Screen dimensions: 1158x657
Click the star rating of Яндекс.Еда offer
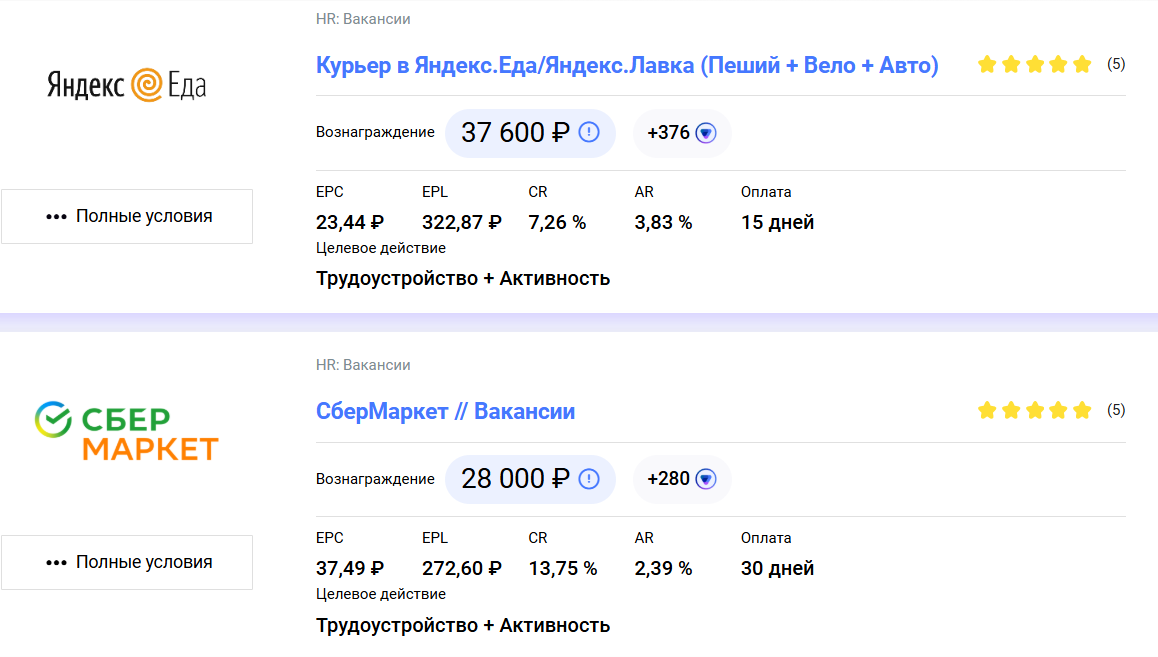click(1034, 65)
